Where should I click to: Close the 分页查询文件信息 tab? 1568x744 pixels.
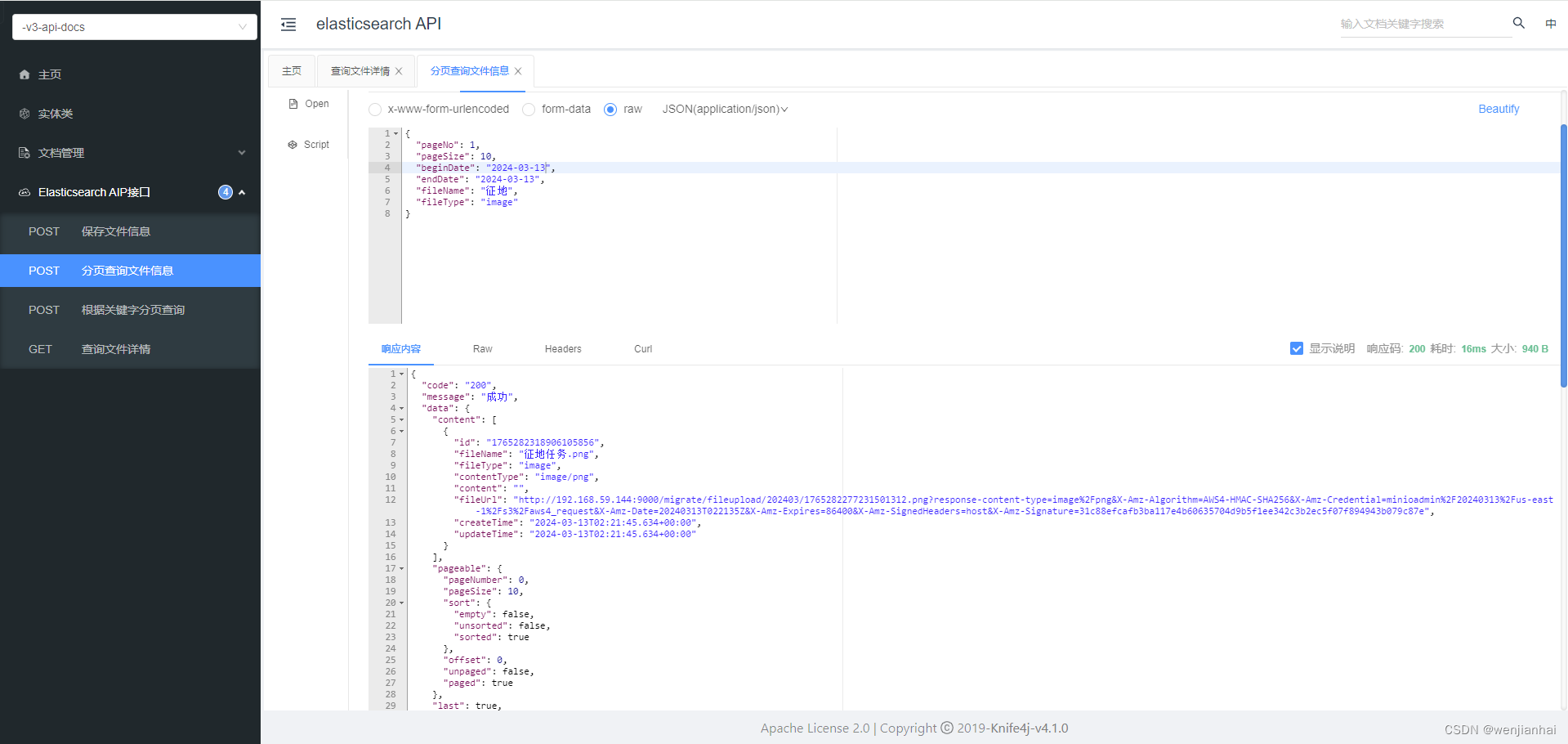(518, 71)
